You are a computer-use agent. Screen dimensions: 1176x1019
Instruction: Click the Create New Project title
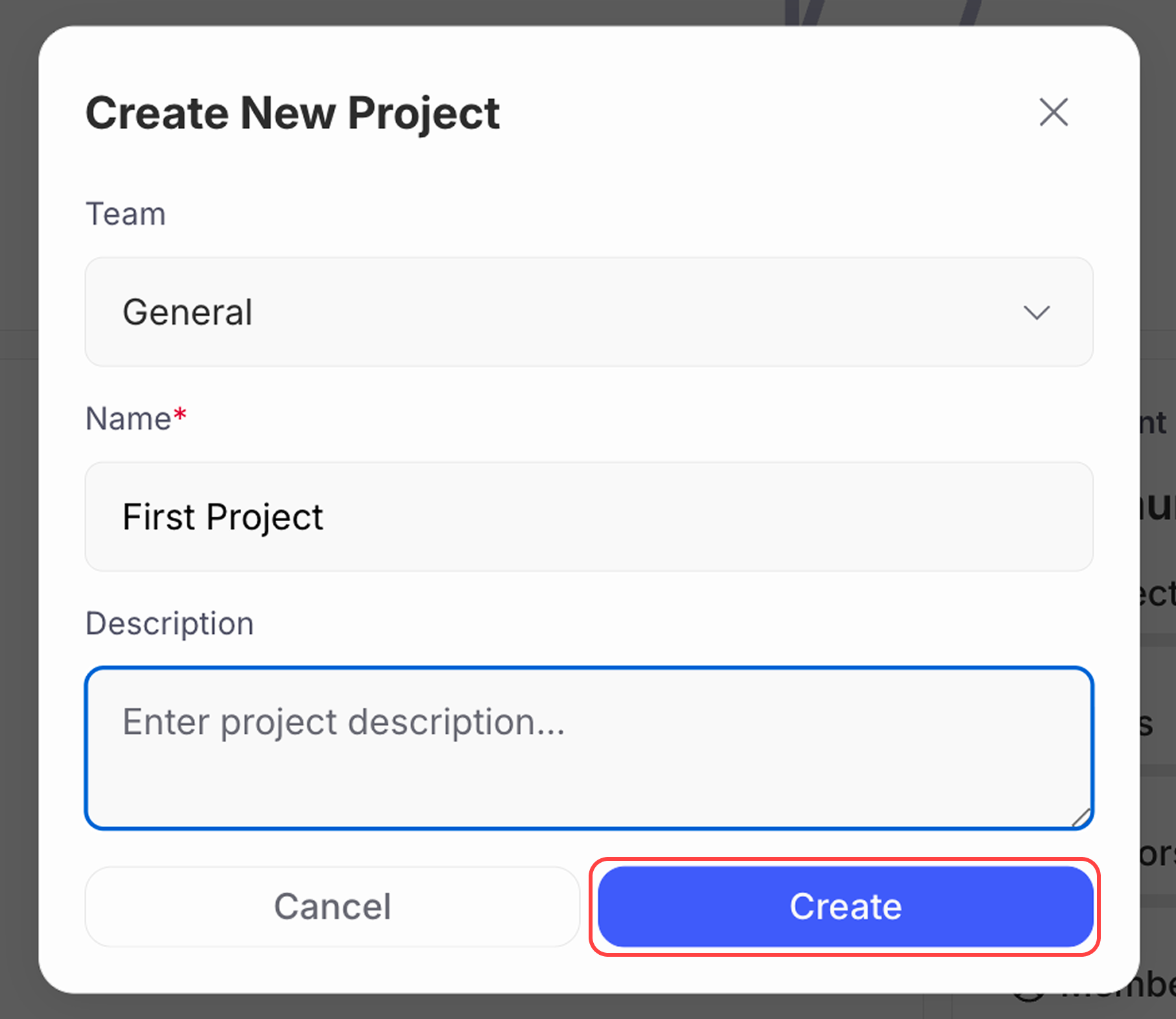[292, 112]
